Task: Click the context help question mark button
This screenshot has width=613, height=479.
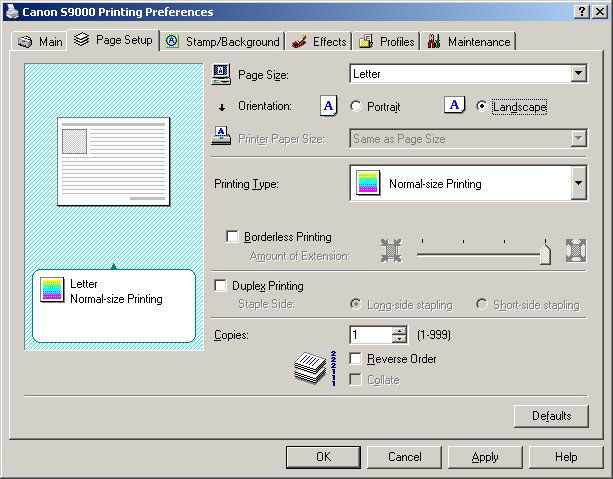Action: click(583, 11)
